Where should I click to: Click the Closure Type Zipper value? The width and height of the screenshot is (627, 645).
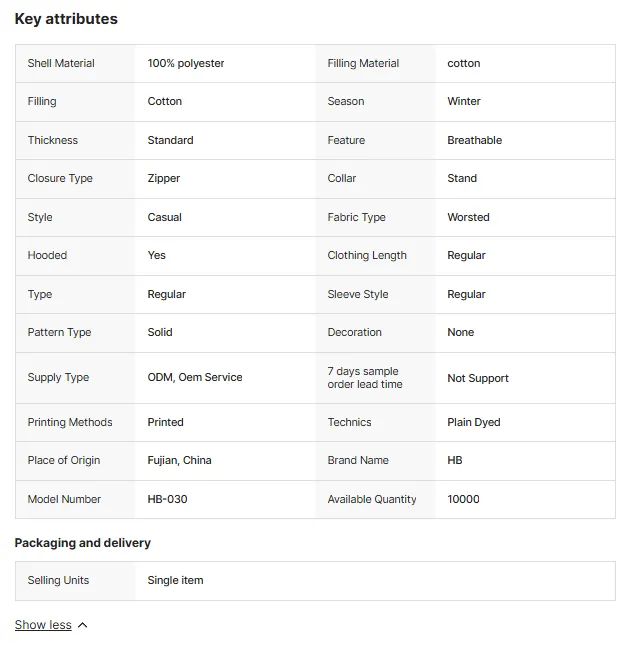click(x=164, y=179)
